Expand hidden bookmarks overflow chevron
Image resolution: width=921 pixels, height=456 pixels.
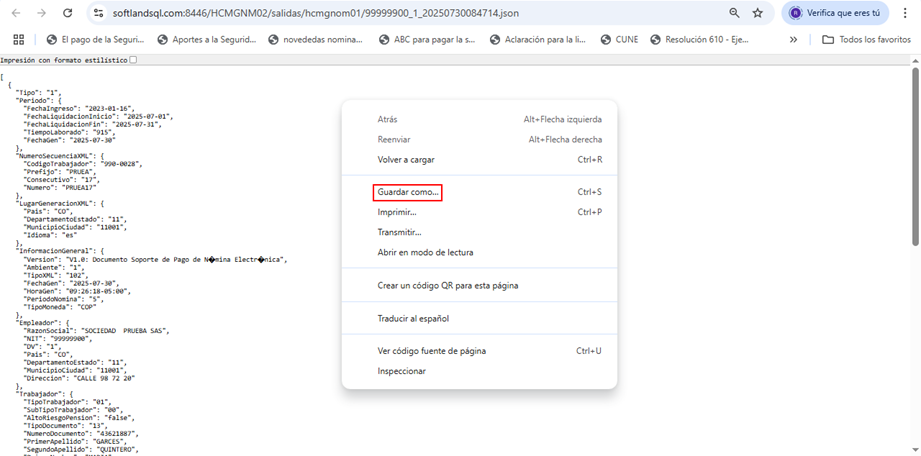(793, 40)
